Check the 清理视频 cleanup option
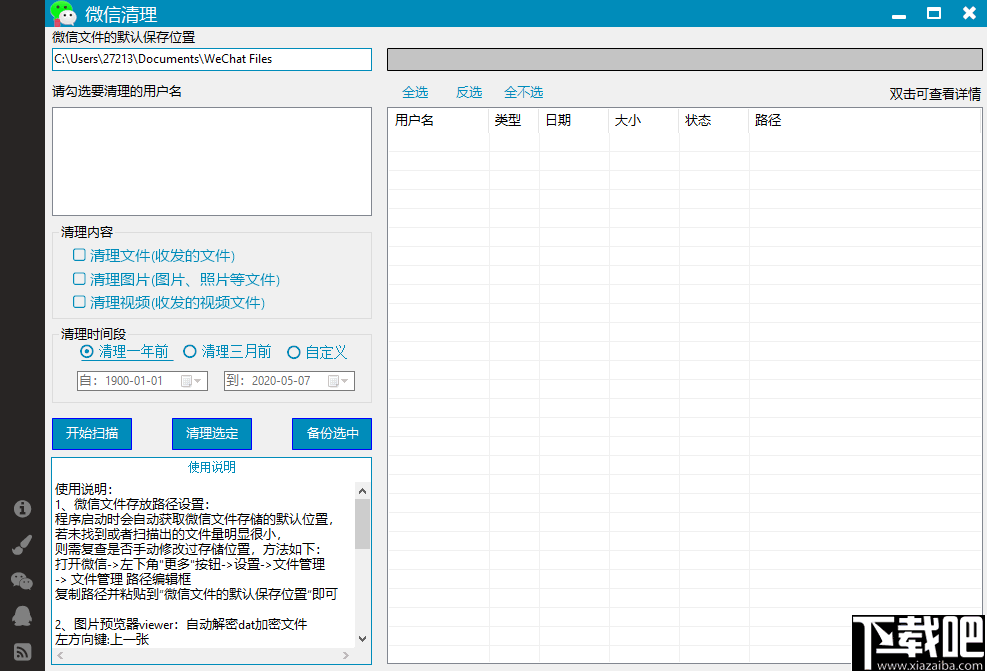 (78, 301)
